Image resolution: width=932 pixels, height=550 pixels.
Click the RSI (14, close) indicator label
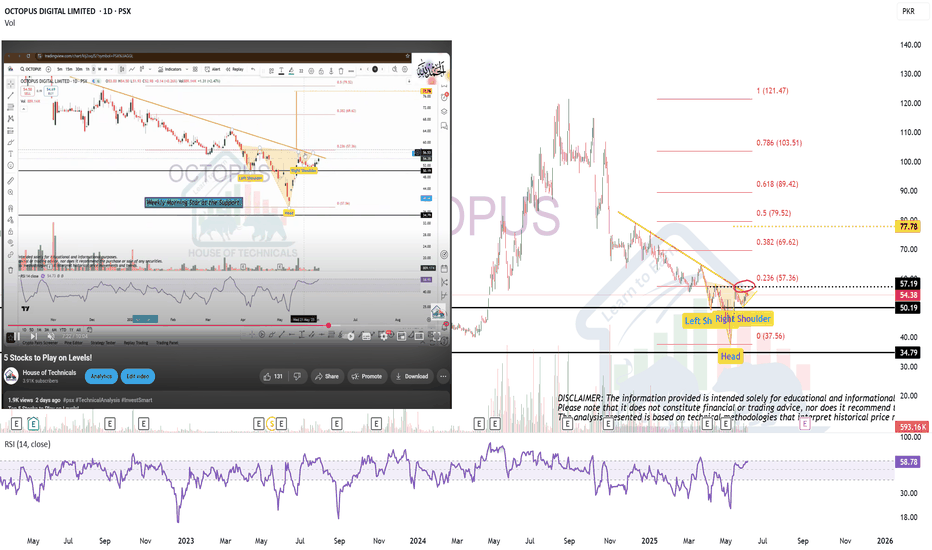click(x=27, y=444)
